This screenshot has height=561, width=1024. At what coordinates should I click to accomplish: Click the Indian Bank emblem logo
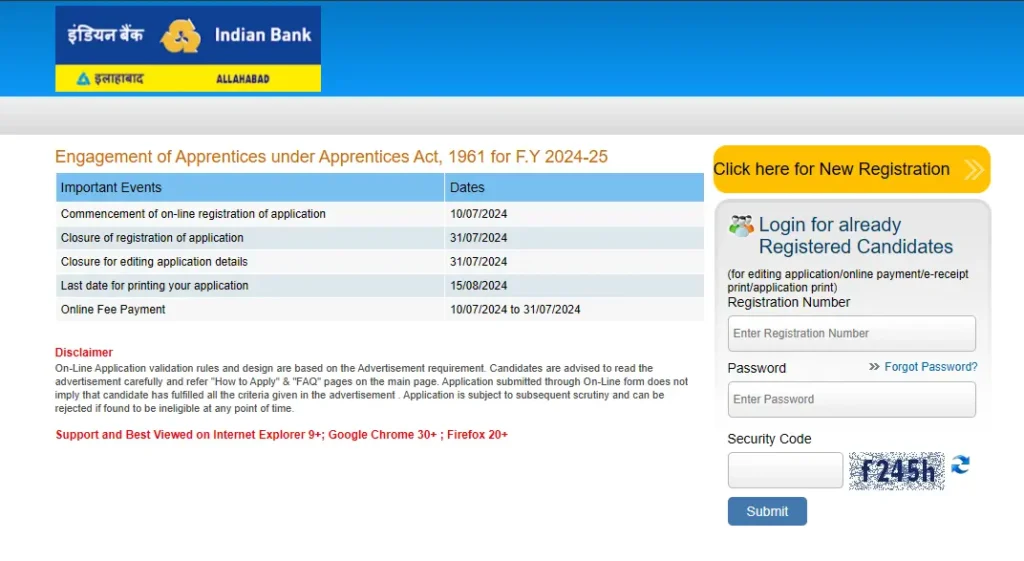(180, 35)
